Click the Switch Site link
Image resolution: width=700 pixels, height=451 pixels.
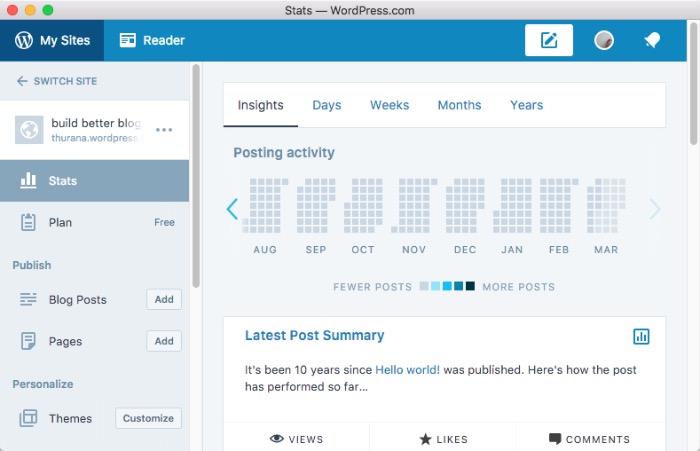(x=65, y=81)
